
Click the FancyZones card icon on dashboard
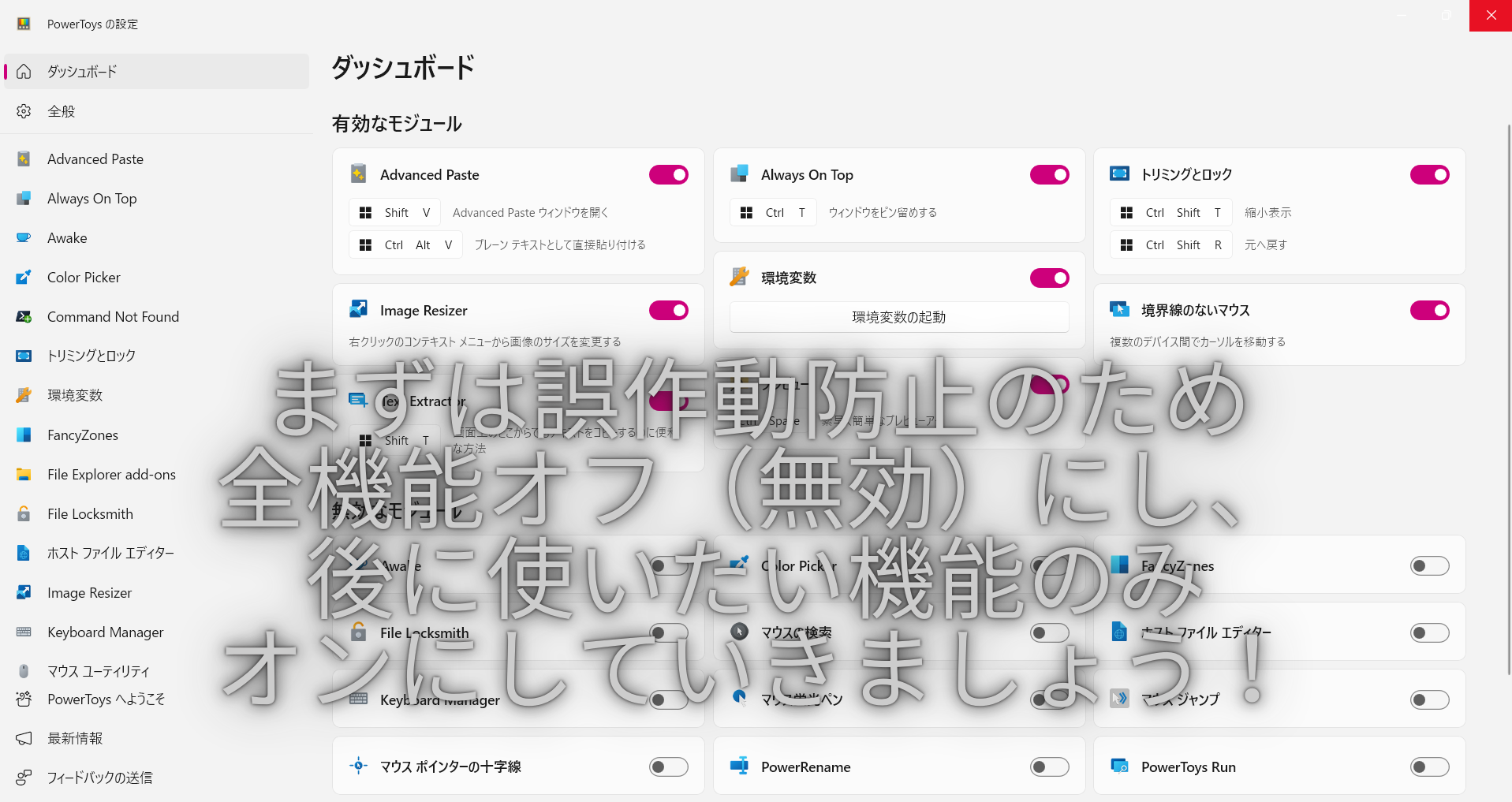(1119, 565)
